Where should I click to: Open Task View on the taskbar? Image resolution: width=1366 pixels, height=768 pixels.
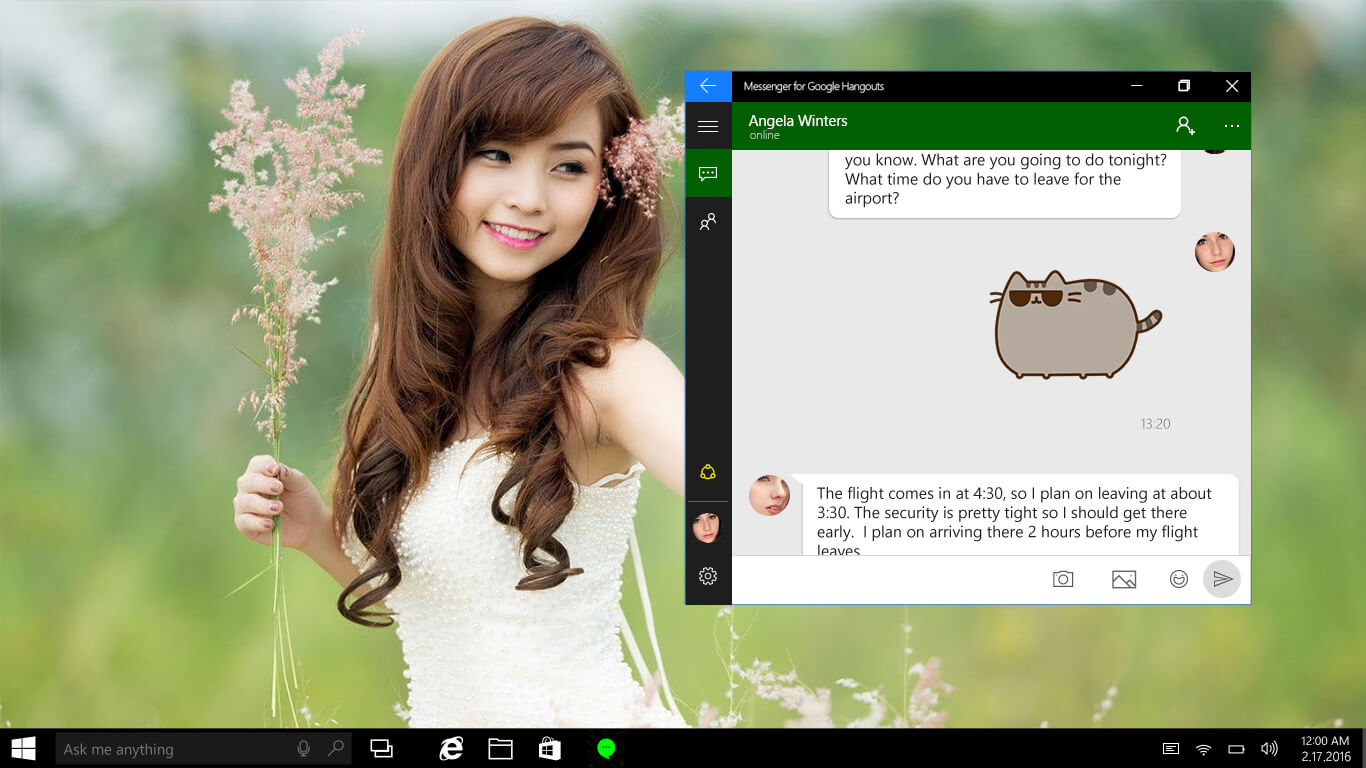(x=381, y=748)
